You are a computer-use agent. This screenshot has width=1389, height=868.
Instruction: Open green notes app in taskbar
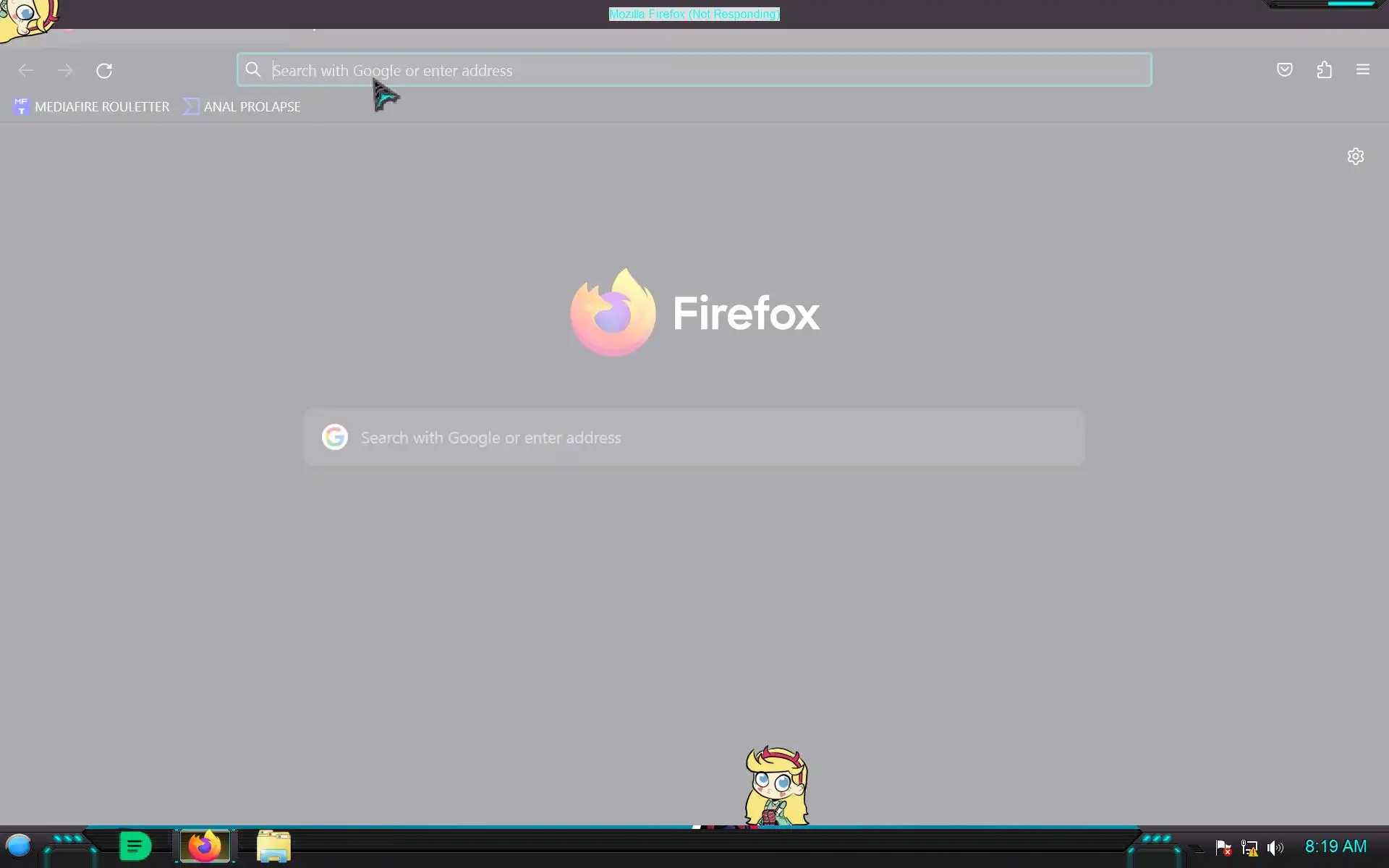pos(135,846)
